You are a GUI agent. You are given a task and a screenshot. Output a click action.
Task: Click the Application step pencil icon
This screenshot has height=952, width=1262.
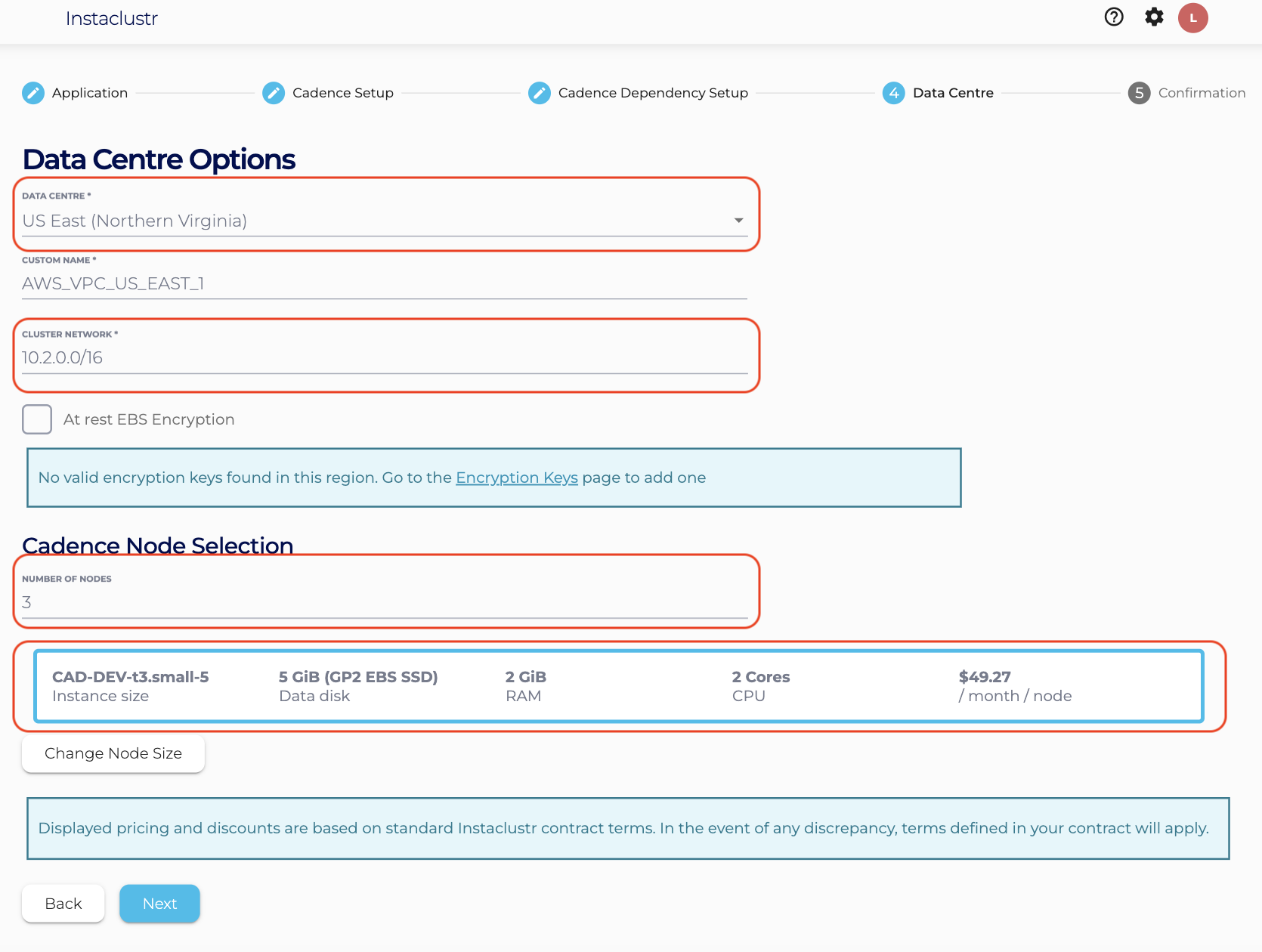(x=33, y=93)
